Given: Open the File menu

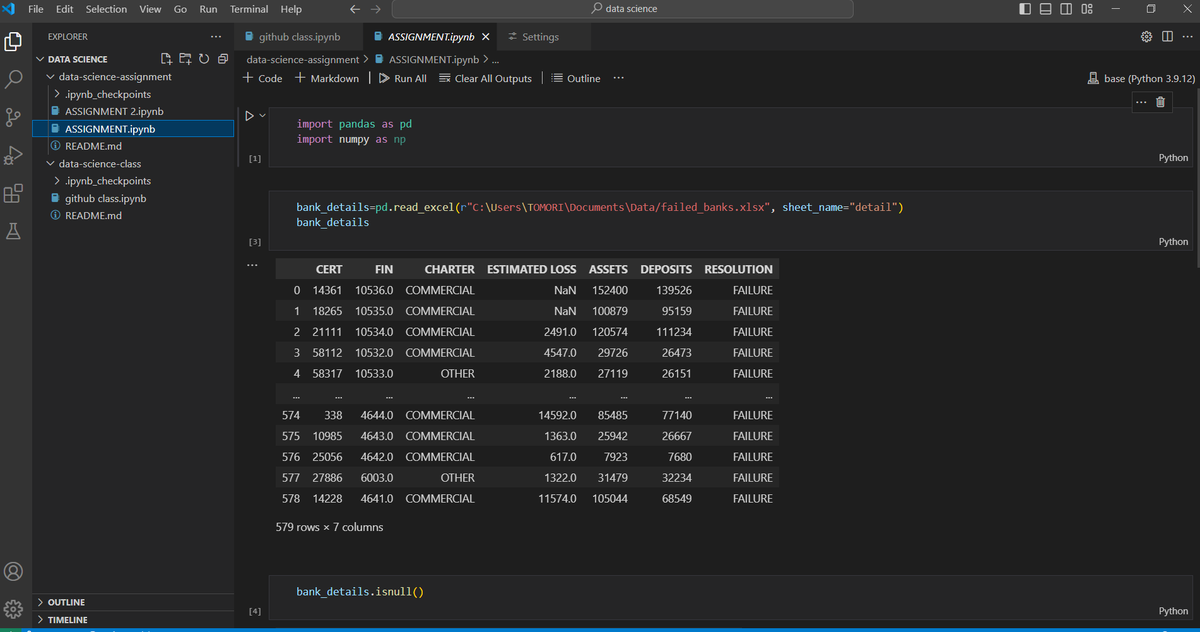Looking at the screenshot, I should pyautogui.click(x=35, y=9).
